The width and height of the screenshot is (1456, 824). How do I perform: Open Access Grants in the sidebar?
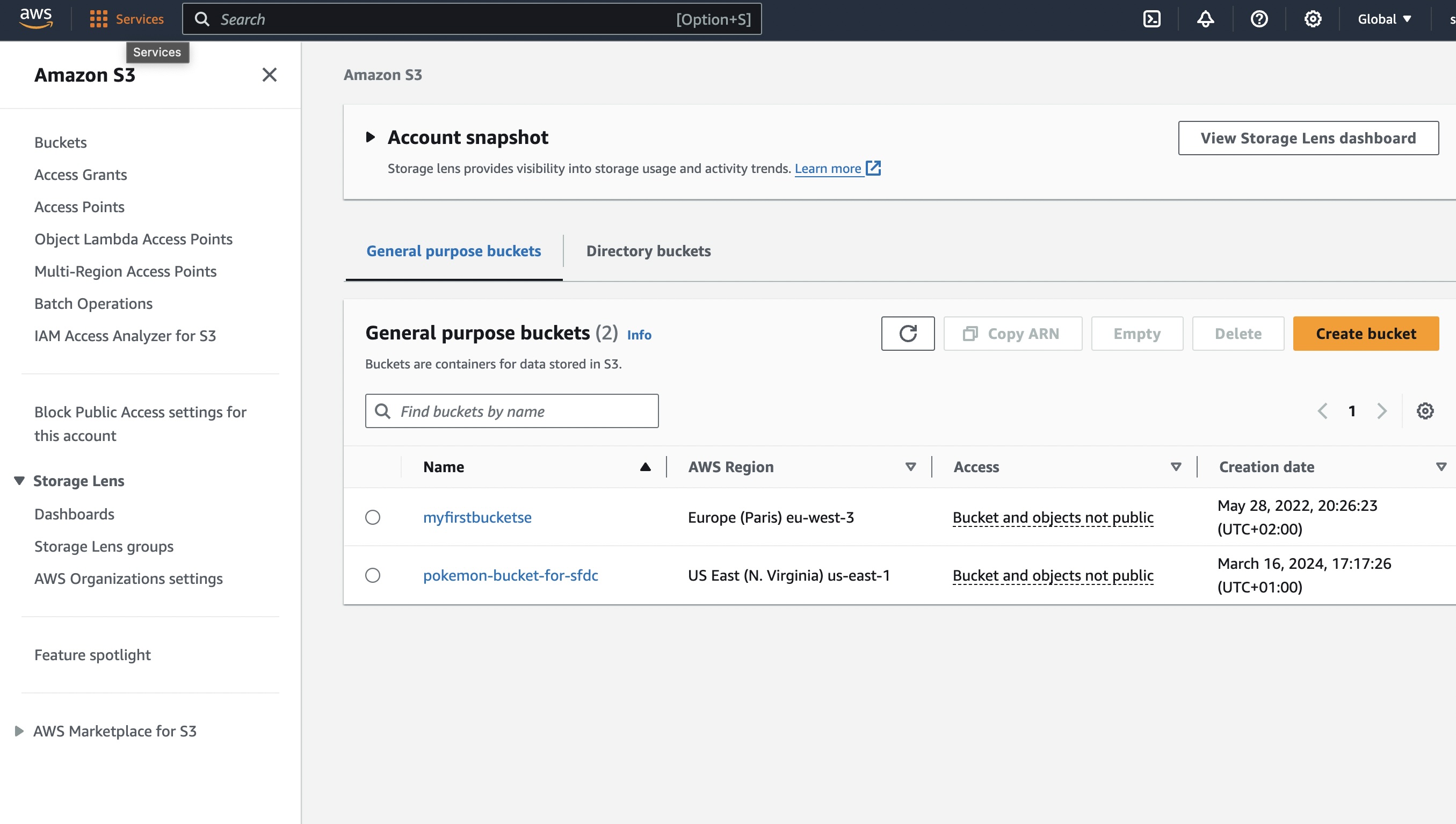[x=81, y=174]
